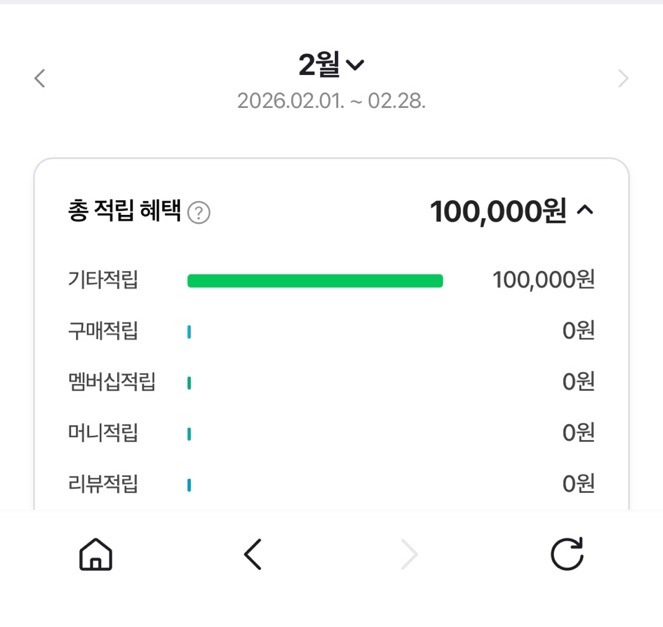Collapse the 100,000원 total benefits section
663x627 pixels.
pos(586,211)
